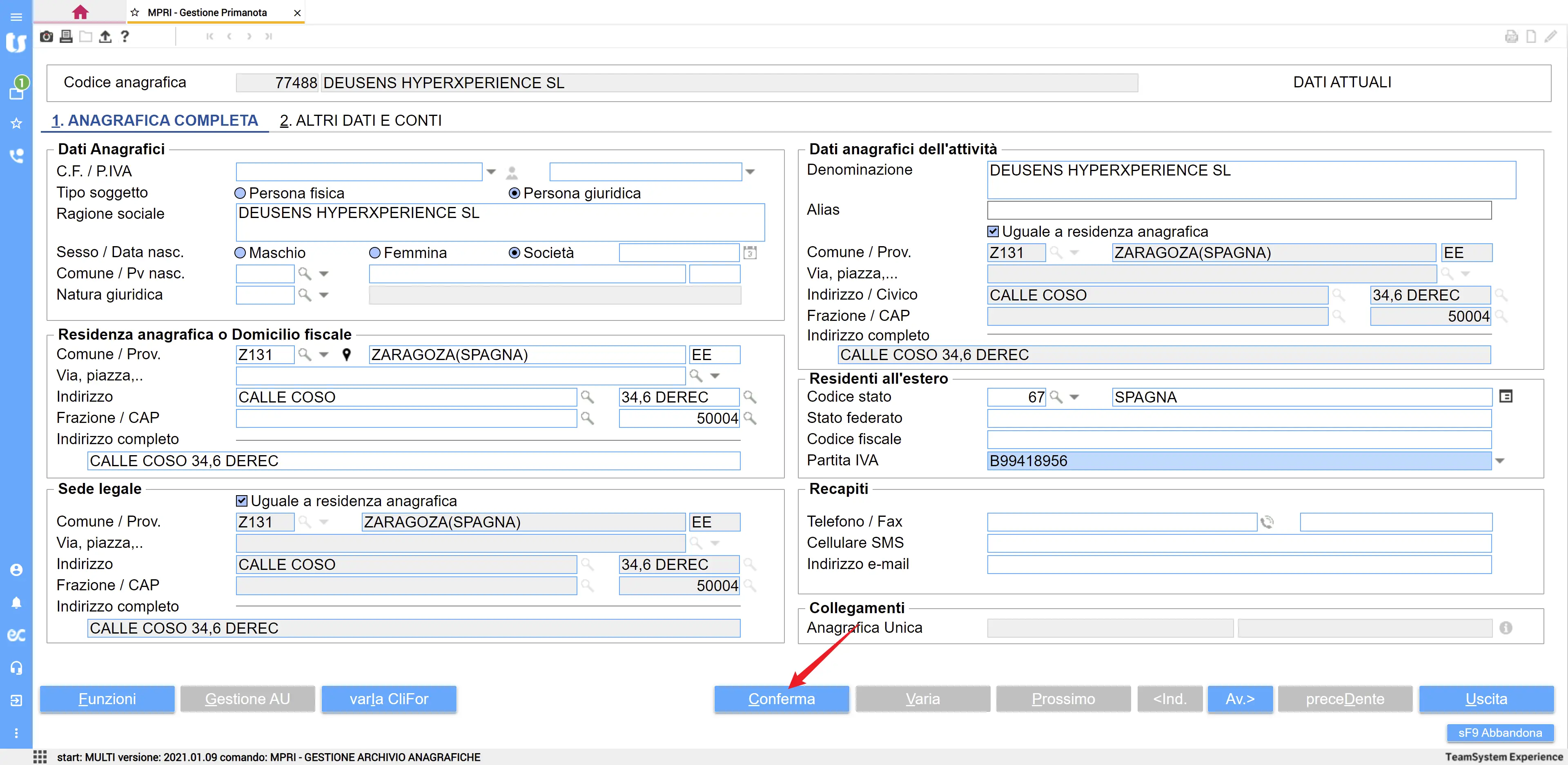Viewport: 1568px width, 765px height.
Task: Open date picker calendar icon for Data nasc.
Action: click(750, 253)
